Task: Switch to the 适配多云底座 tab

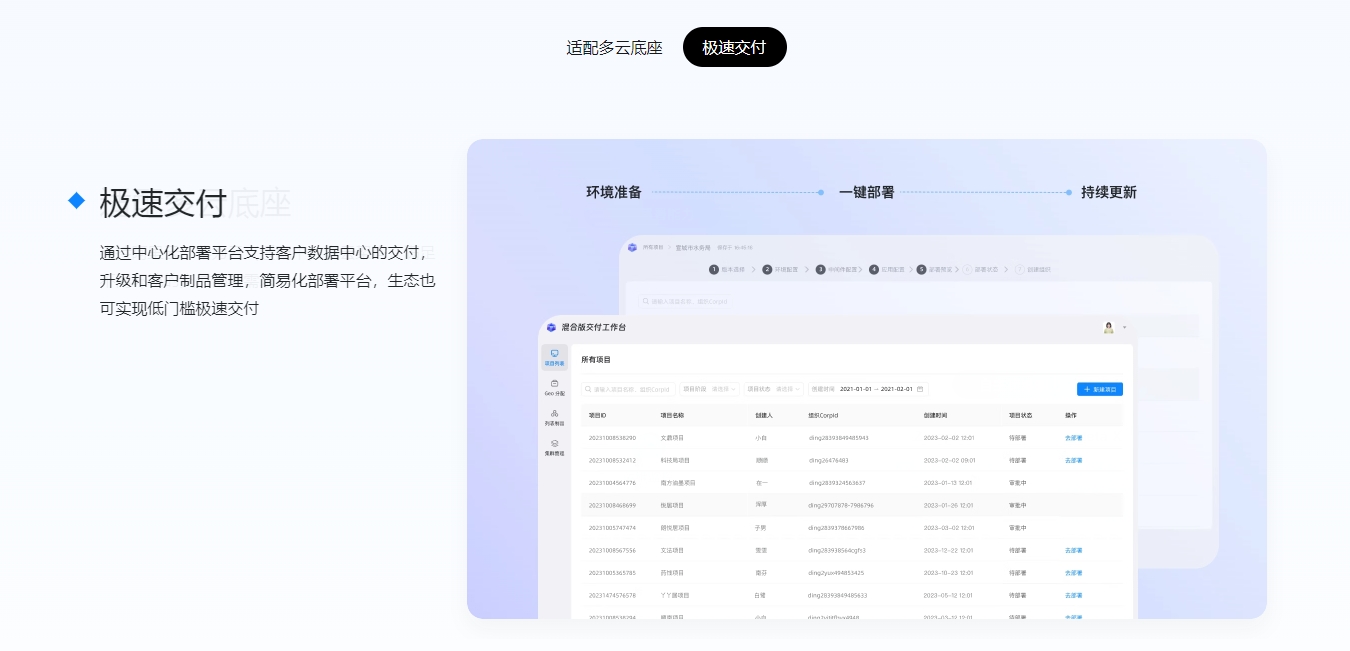Action: pos(614,47)
